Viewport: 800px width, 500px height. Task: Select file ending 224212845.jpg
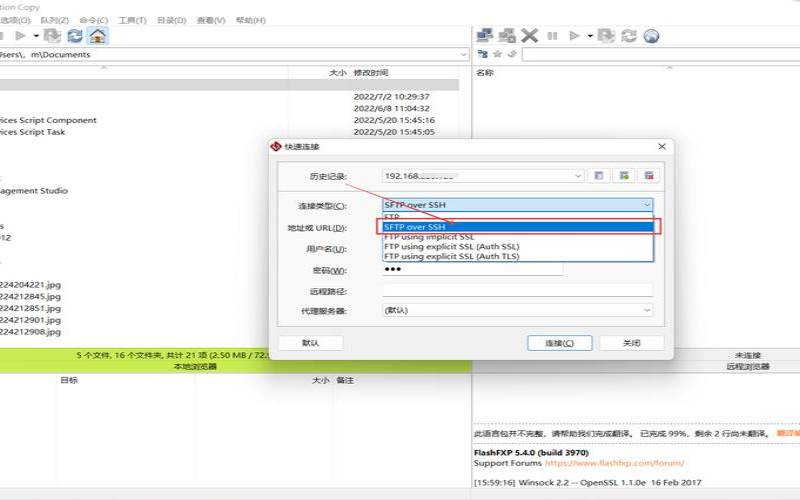[x=30, y=296]
